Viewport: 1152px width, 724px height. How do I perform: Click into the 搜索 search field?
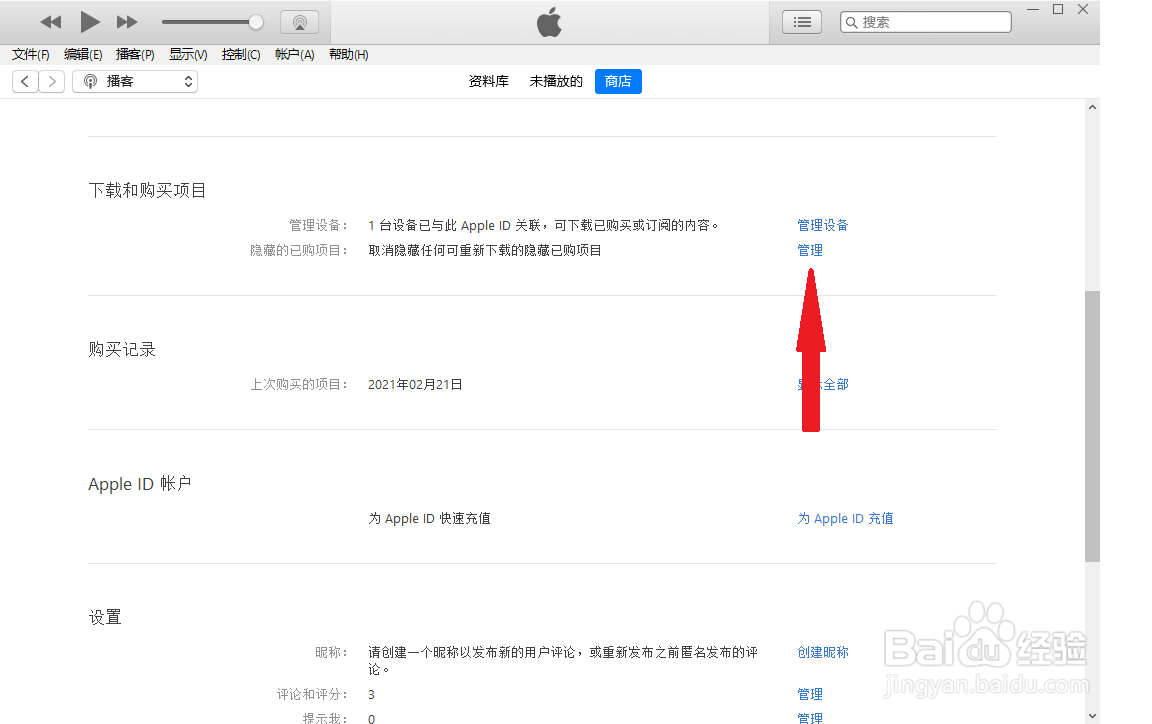[x=926, y=22]
